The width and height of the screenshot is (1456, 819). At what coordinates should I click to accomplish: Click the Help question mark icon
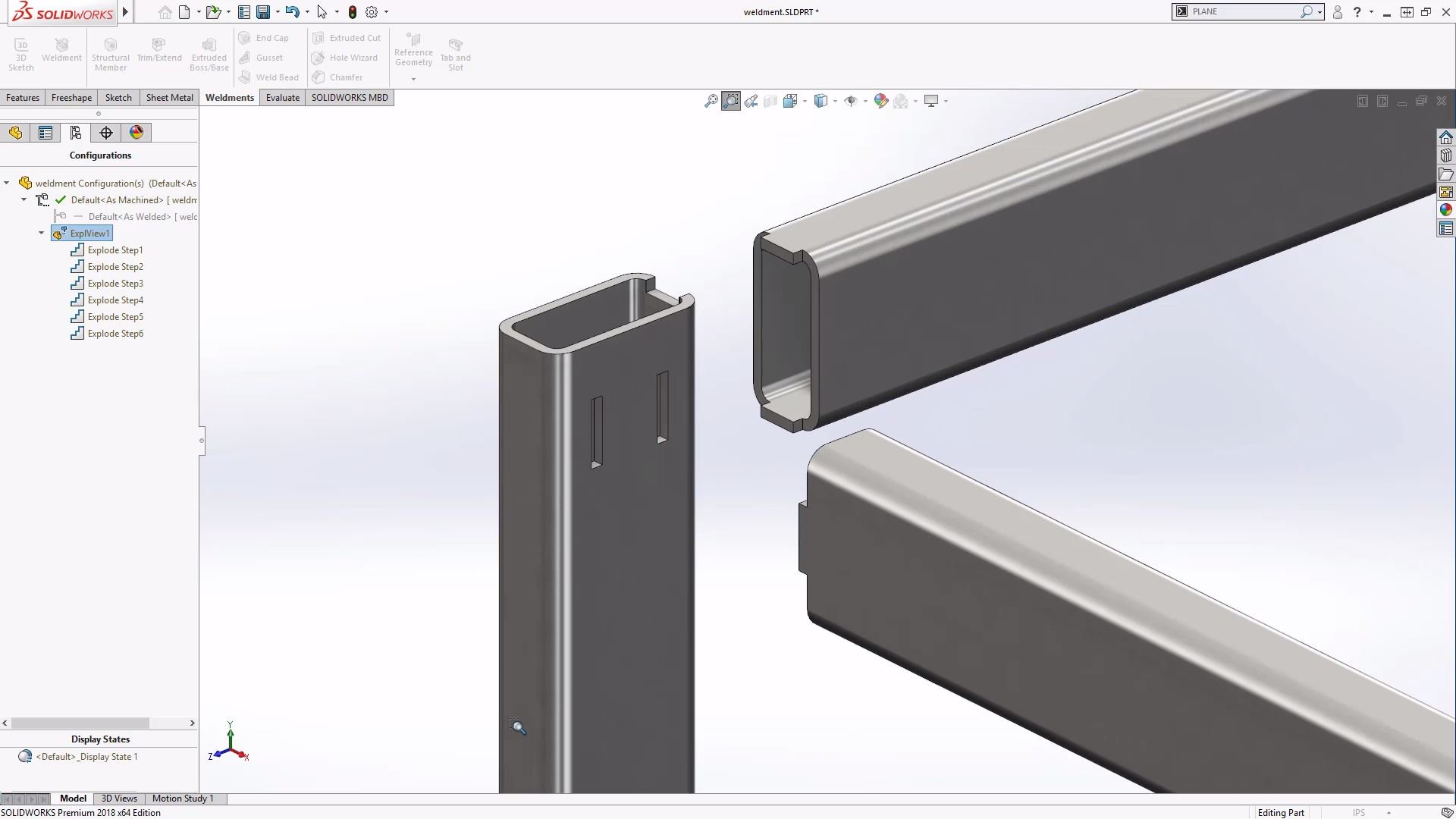(1357, 12)
